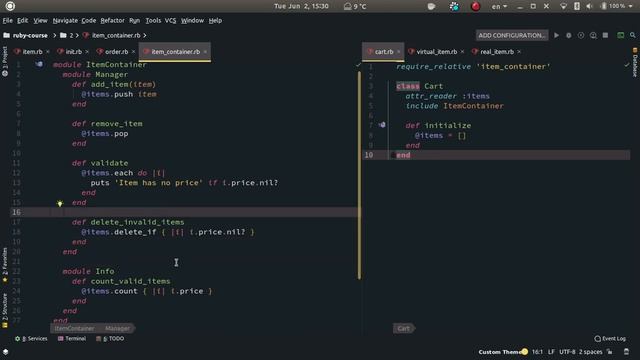The height and width of the screenshot is (360, 640).
Task: Click the Stop square icon in toolbar
Action: pyautogui.click(x=605, y=36)
